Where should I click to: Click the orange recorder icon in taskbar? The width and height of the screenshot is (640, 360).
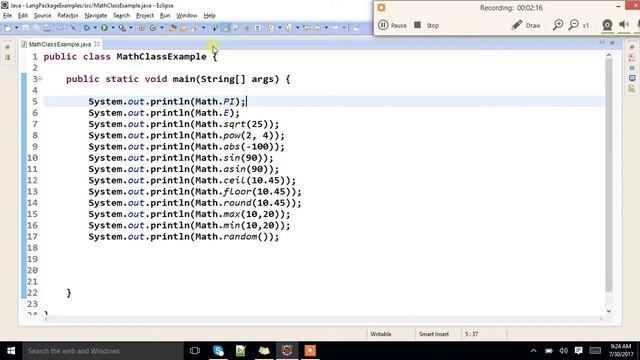pos(310,351)
